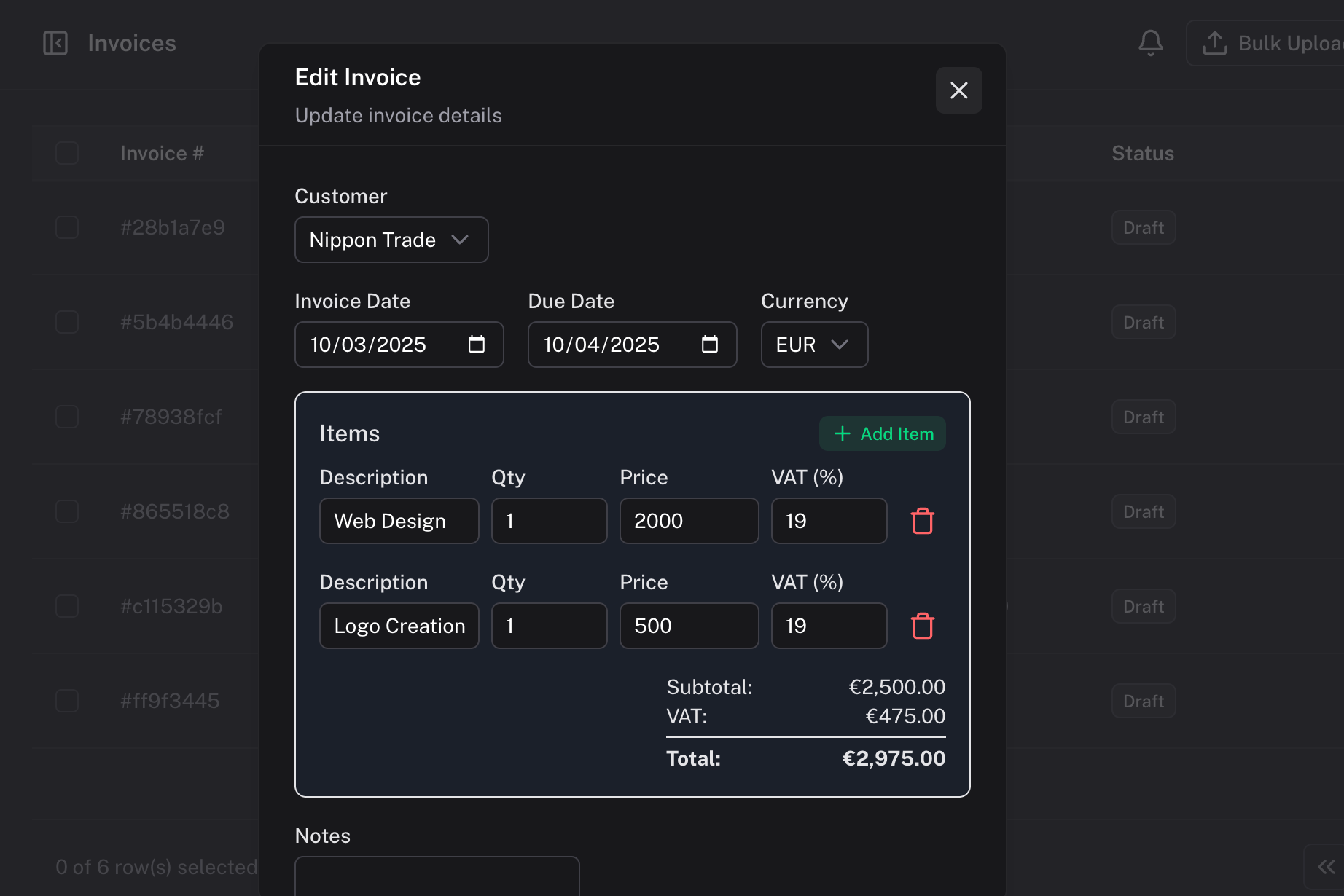Click invoice number #78938fcf
This screenshot has width=1344, height=896.
pyautogui.click(x=171, y=417)
